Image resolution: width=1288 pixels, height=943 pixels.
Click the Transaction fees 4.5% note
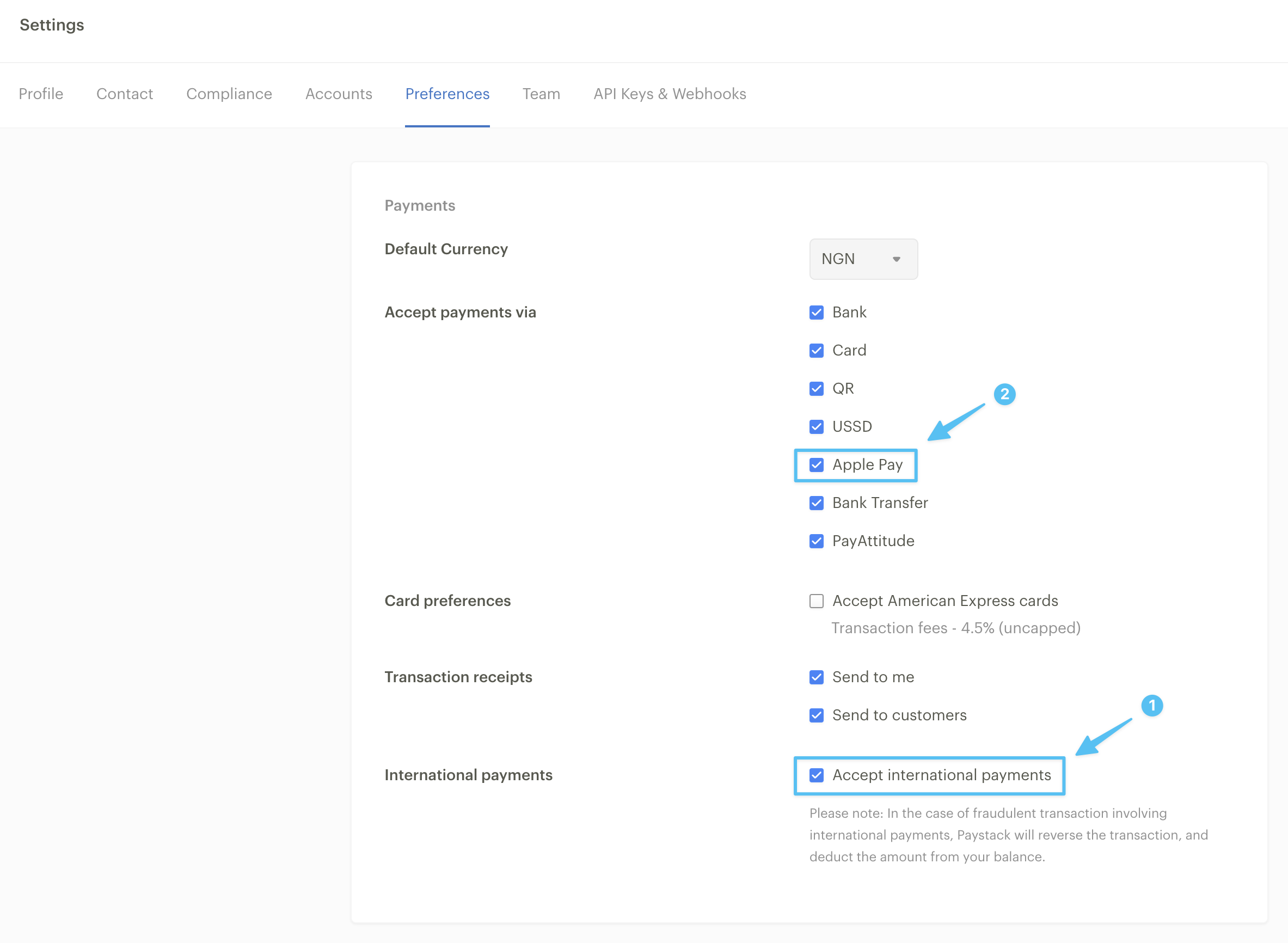click(956, 628)
